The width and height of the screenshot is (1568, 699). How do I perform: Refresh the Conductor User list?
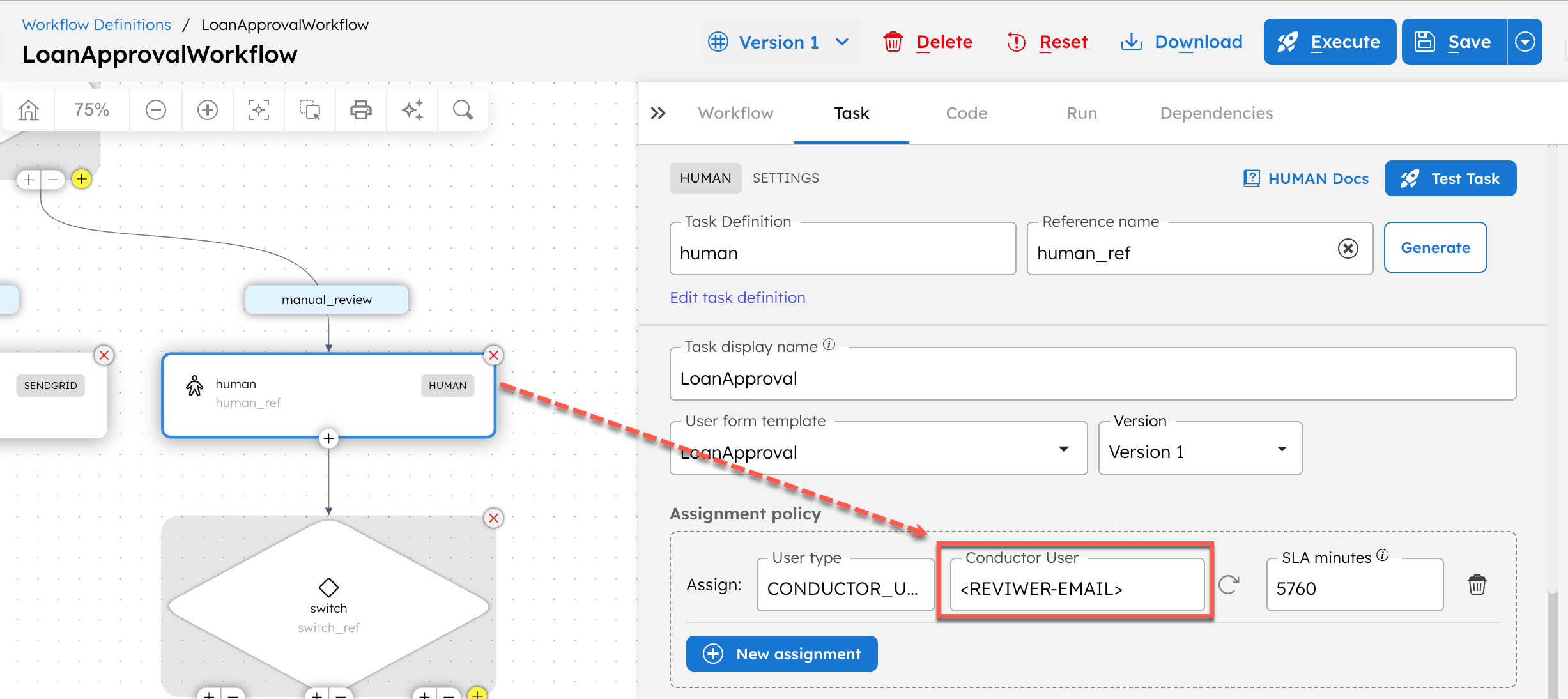[1228, 585]
